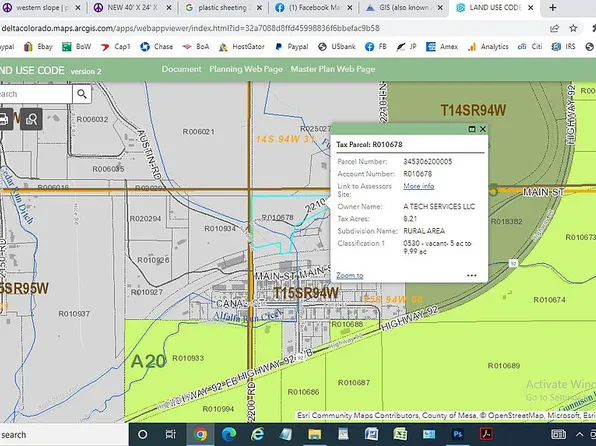Go to Master Plan Web Page
Screen dimensions: 596x446
tap(333, 69)
